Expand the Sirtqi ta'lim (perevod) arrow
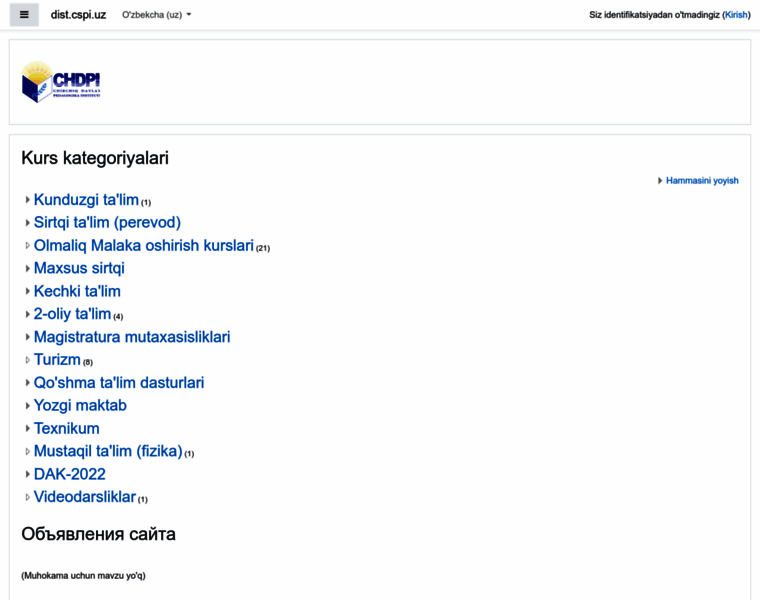Viewport: 760px width, 600px height. [x=28, y=222]
